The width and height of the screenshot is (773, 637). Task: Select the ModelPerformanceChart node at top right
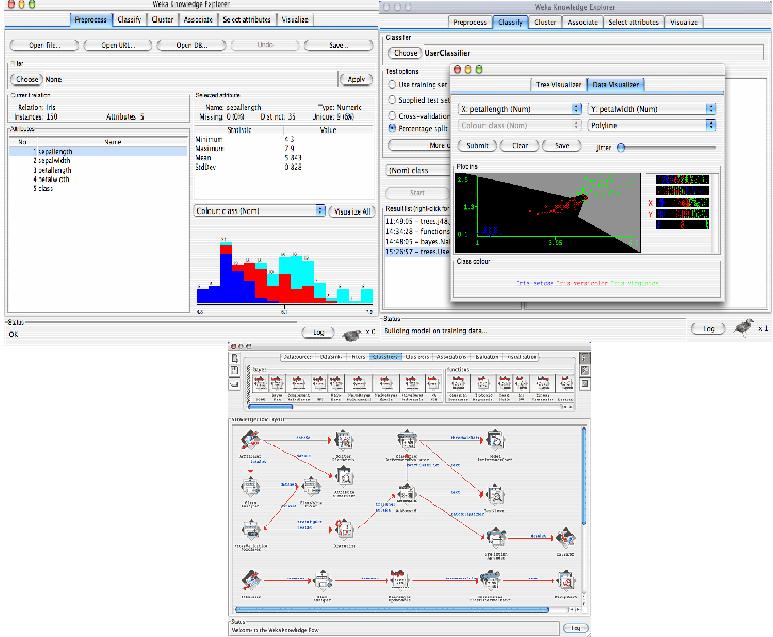494,440
